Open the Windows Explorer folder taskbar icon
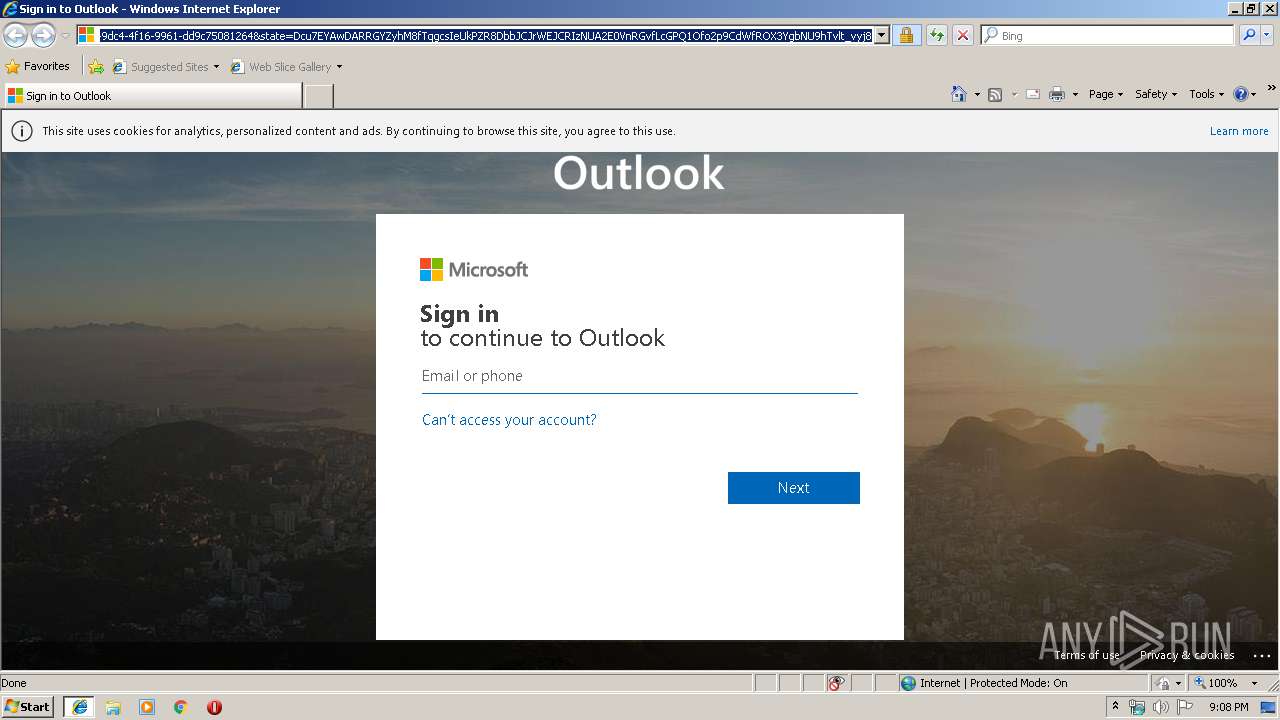Viewport: 1280px width, 720px height. tap(113, 707)
